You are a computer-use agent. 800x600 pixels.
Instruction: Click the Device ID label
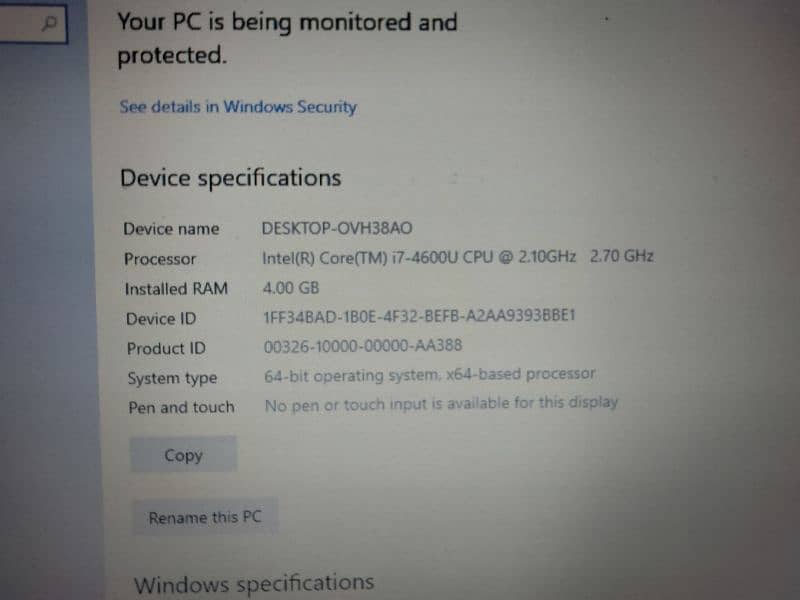(x=161, y=319)
